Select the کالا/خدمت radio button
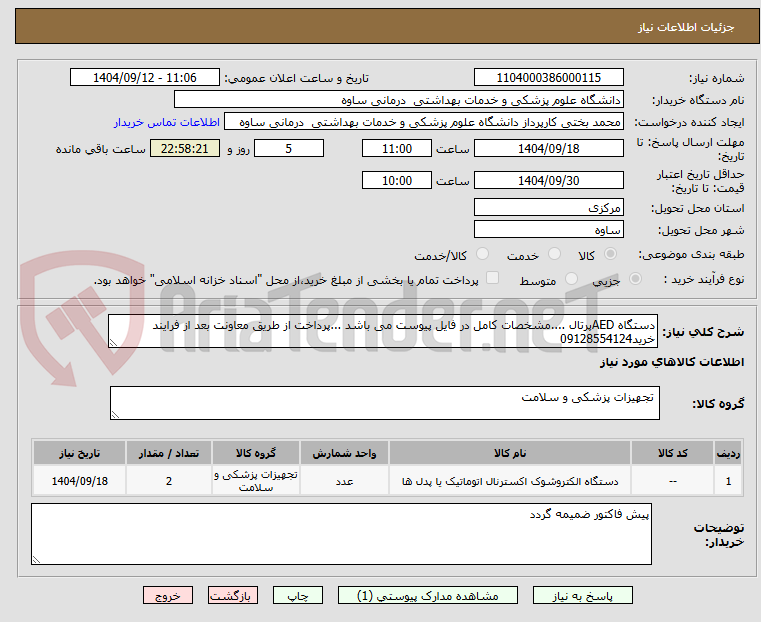Screen dimensions: 761x622 point(482,254)
